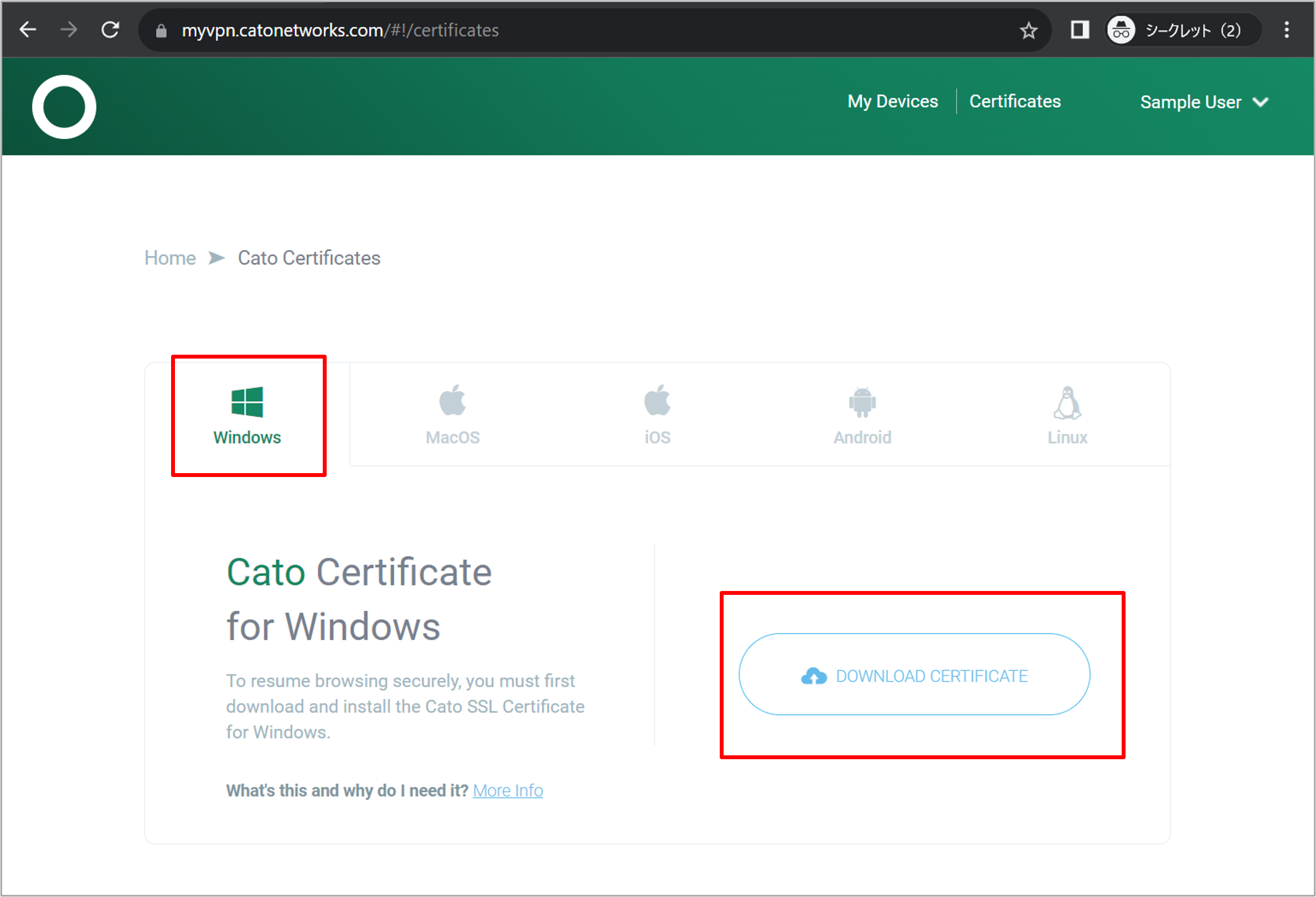Image resolution: width=1316 pixels, height=897 pixels.
Task: Click the Download Certificate button
Action: click(x=914, y=675)
